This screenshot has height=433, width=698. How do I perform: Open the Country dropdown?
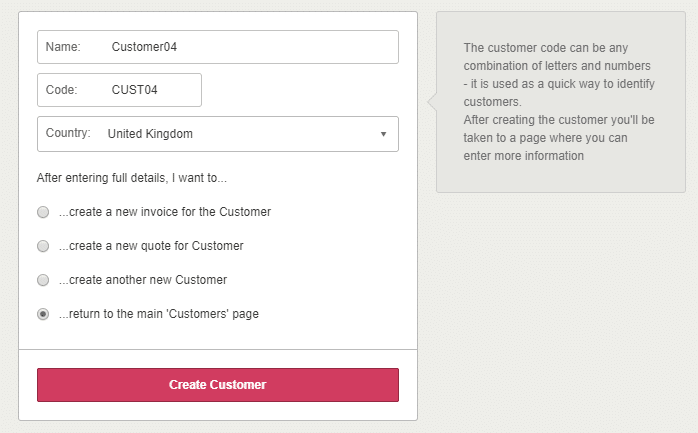[x=218, y=134]
